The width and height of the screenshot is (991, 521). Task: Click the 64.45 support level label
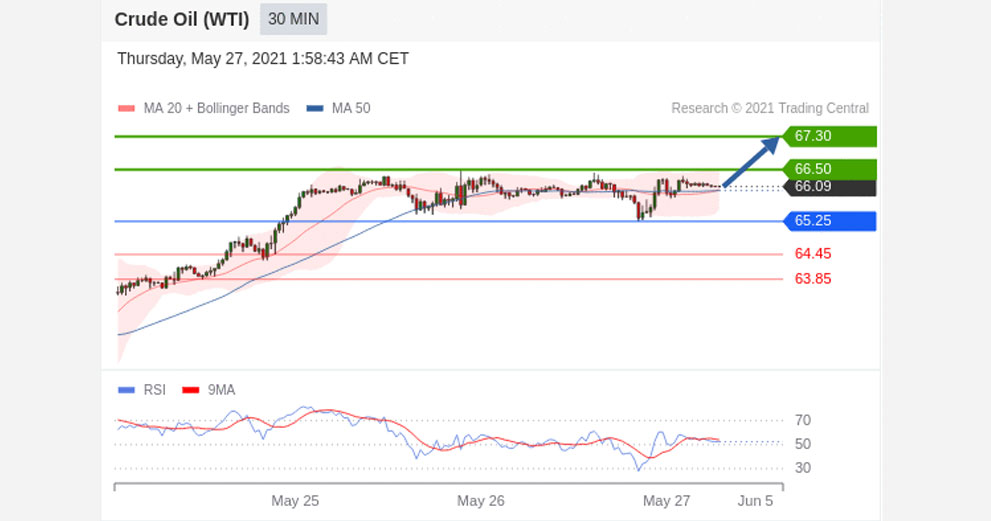click(813, 254)
